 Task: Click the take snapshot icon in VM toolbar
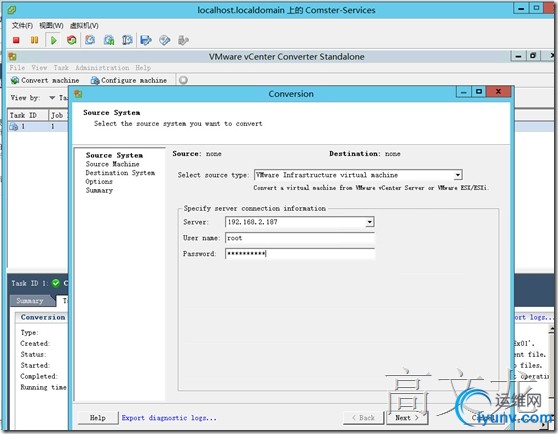(x=90, y=40)
